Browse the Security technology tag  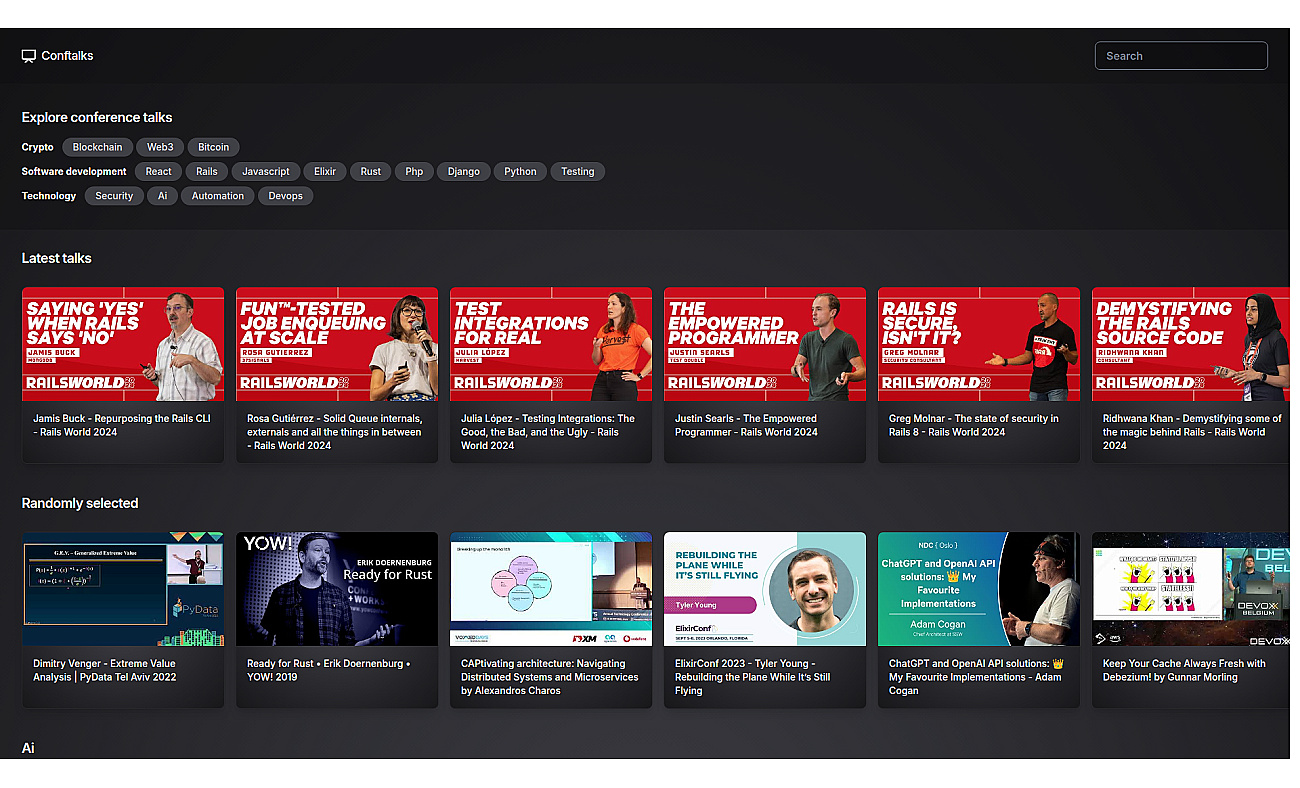coord(114,196)
